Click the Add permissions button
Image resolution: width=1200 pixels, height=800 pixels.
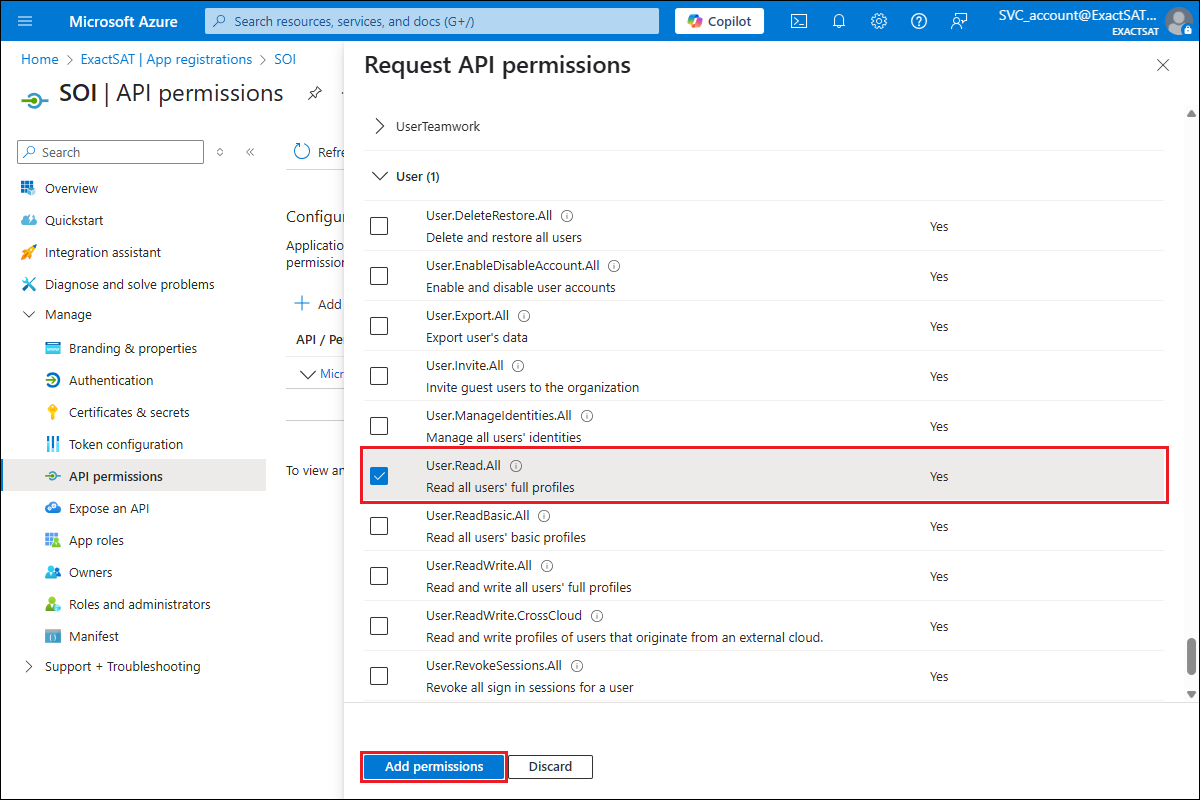pos(433,767)
